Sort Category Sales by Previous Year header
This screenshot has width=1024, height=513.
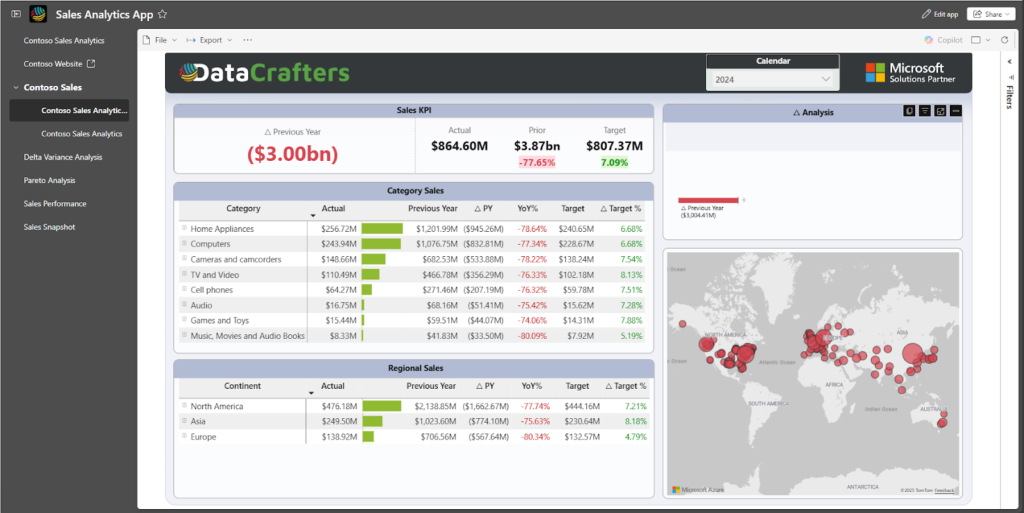click(432, 209)
